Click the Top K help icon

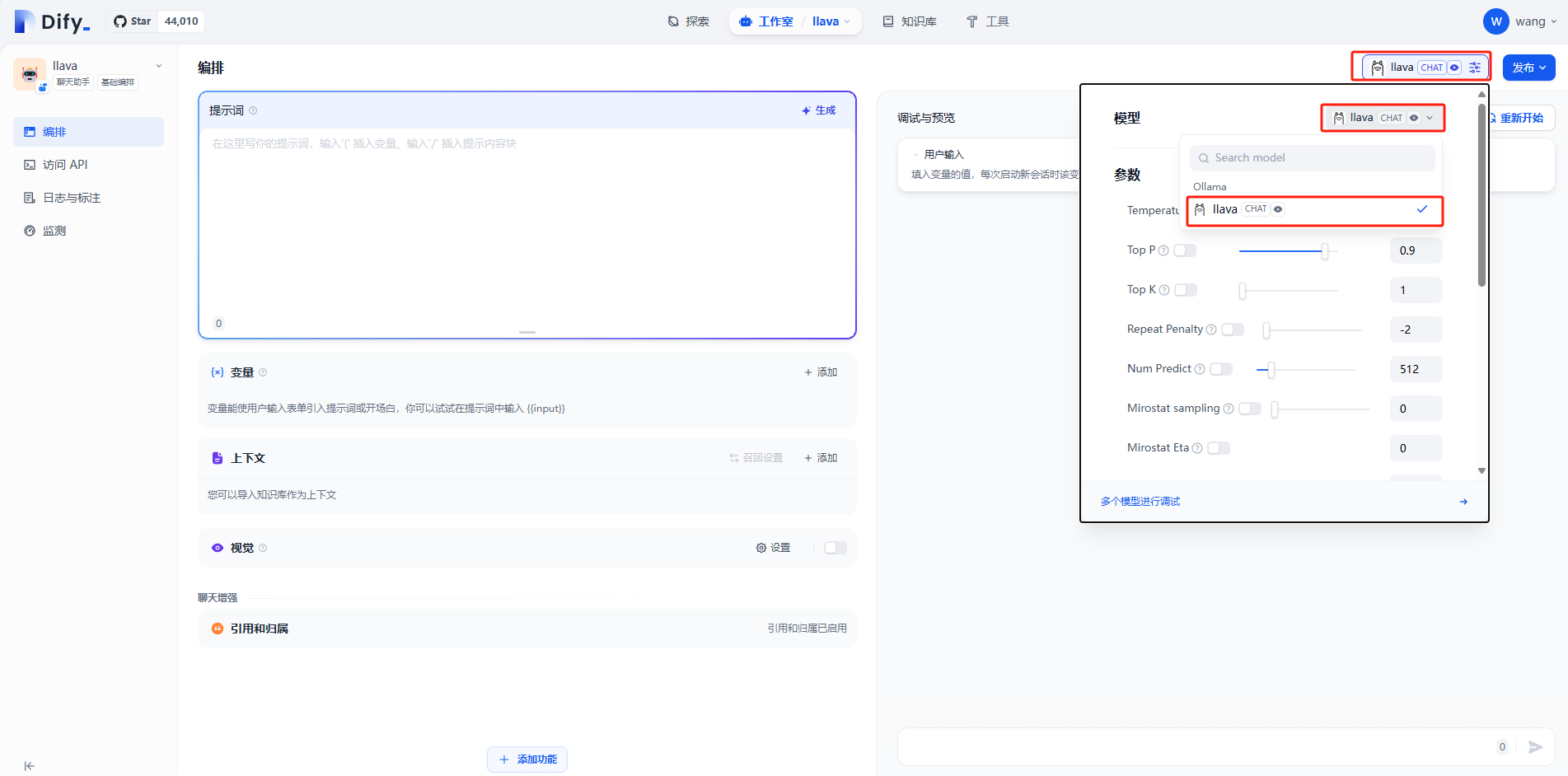coord(1164,290)
